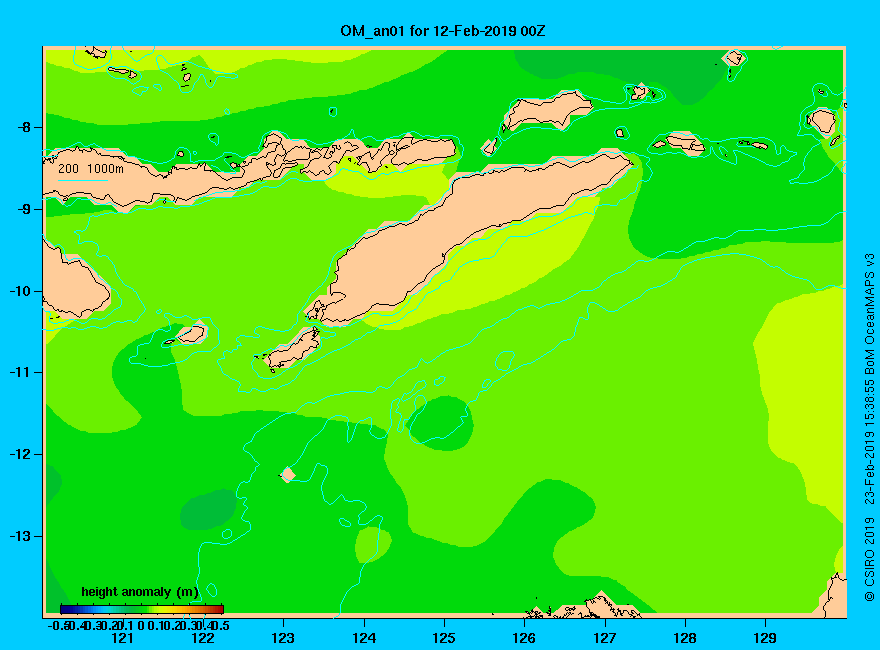Viewport: 880px width, 650px height.
Task: Click the rainbow height anomaly colorbar
Action: (141, 609)
